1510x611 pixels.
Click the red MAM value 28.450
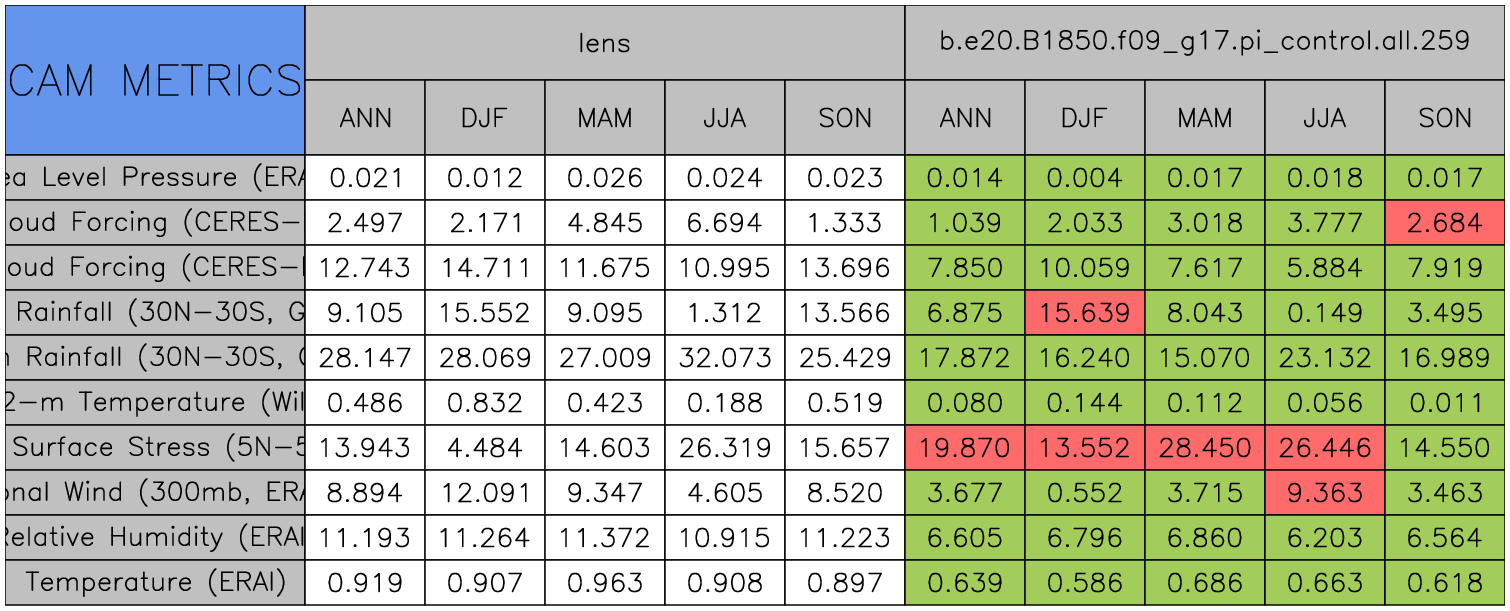1204,448
